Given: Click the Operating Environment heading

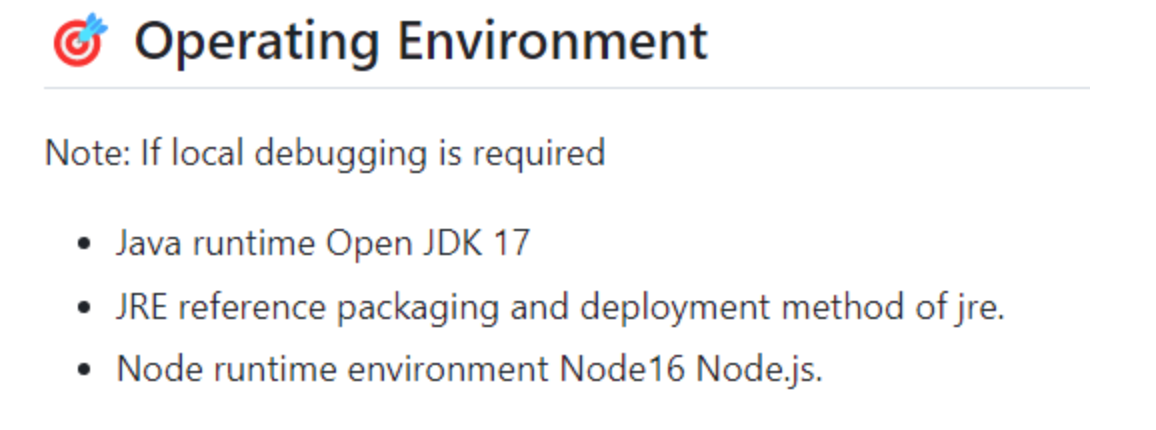Looking at the screenshot, I should click(x=421, y=41).
